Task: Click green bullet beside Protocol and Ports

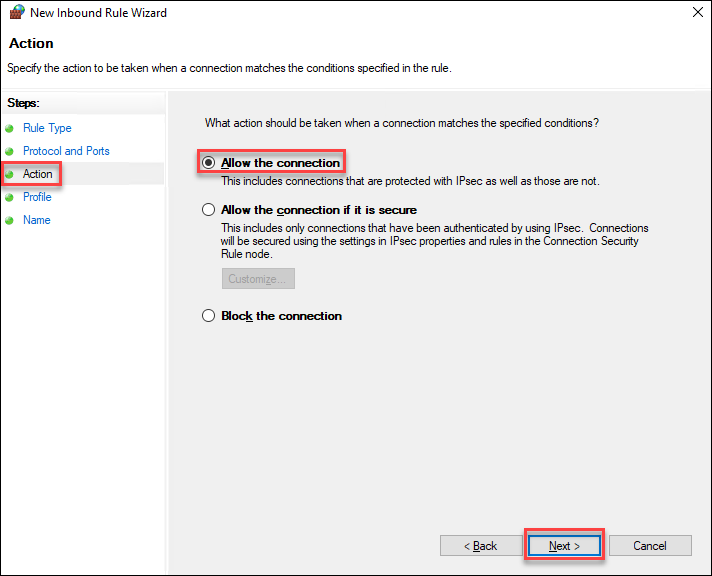Action: [10, 151]
